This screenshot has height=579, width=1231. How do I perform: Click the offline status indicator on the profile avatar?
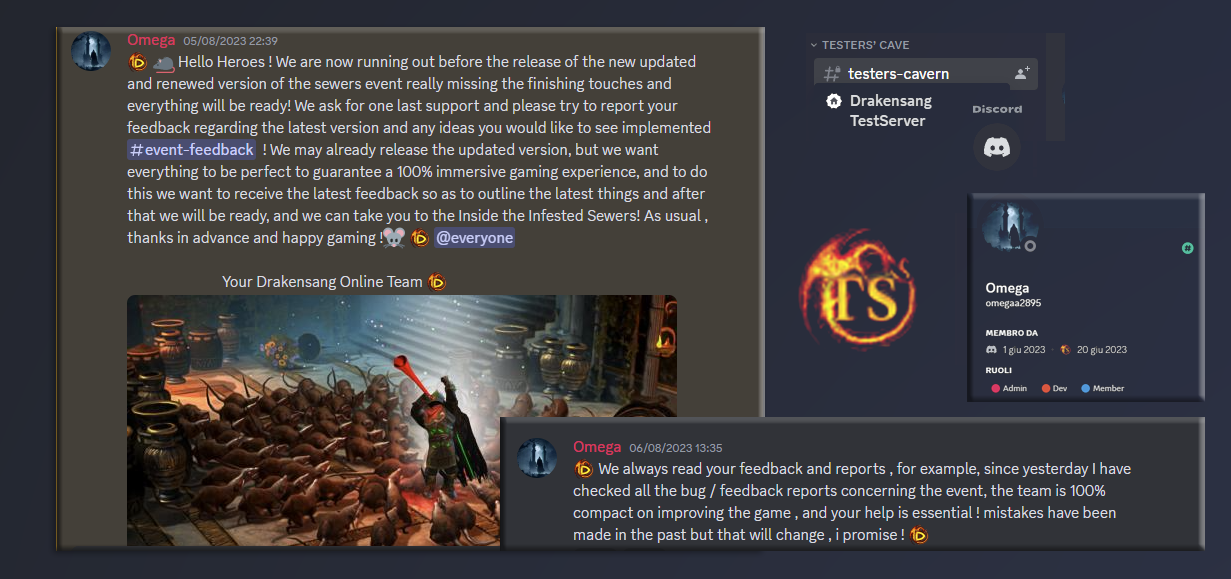(x=1030, y=246)
